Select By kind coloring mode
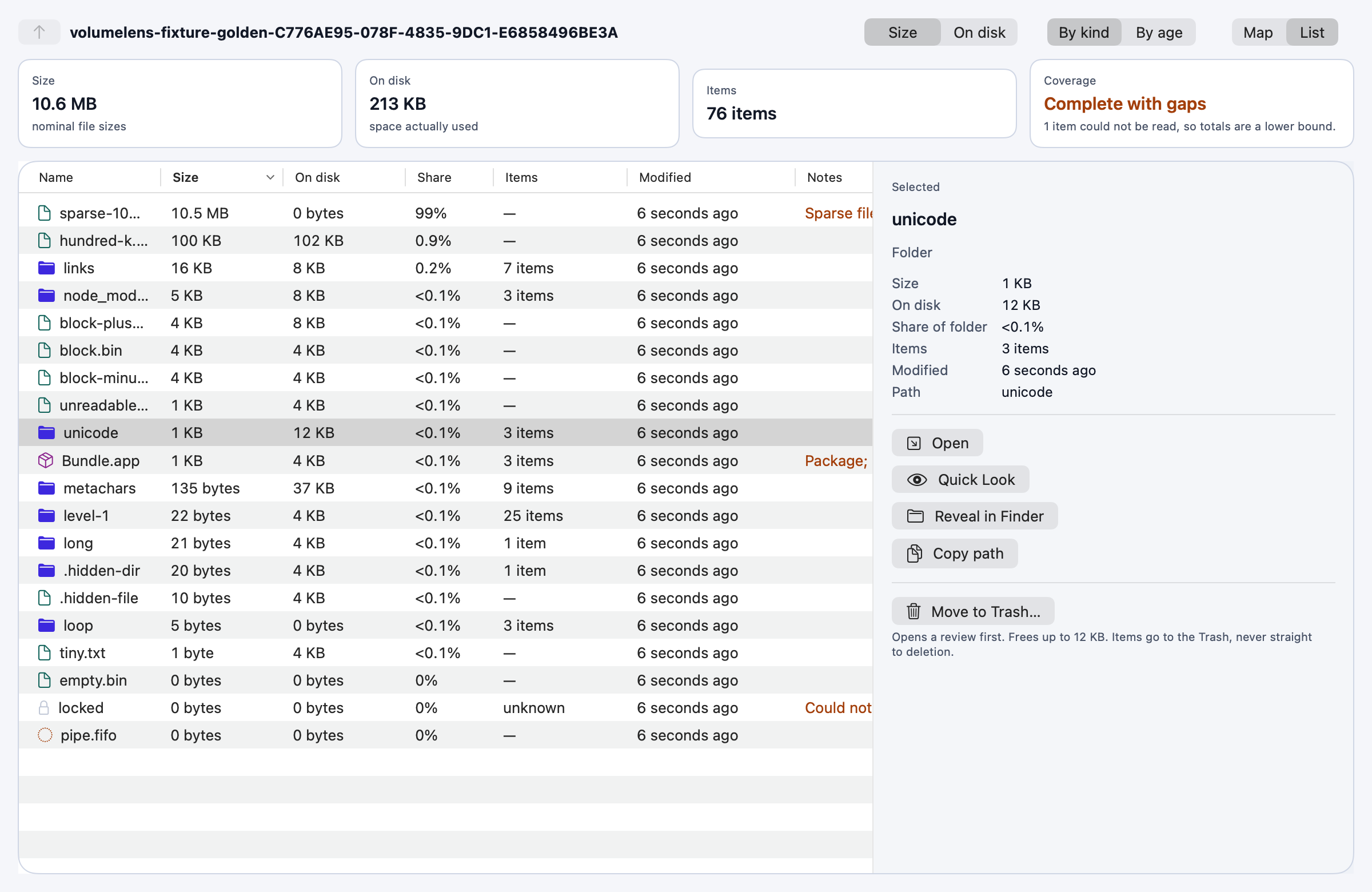This screenshot has width=1372, height=892. (1084, 32)
